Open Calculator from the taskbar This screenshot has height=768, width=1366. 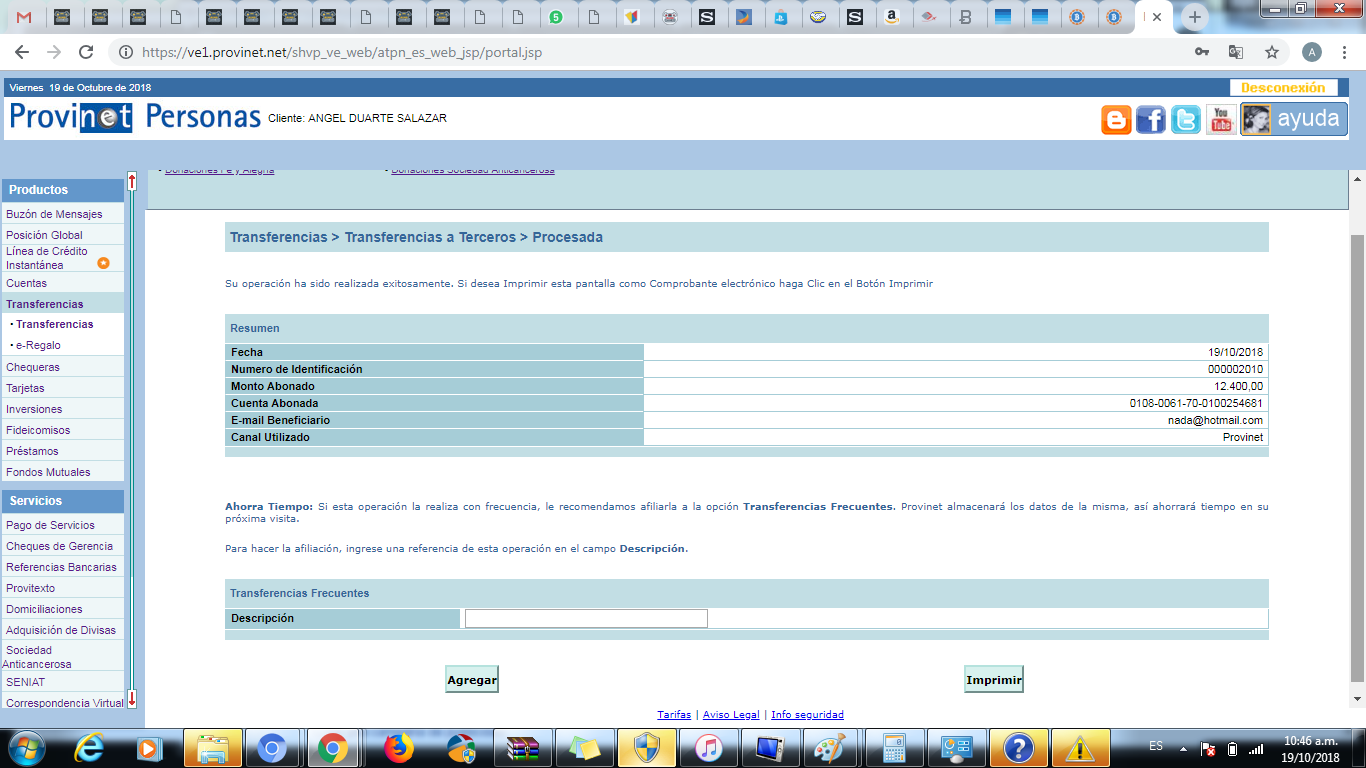894,748
